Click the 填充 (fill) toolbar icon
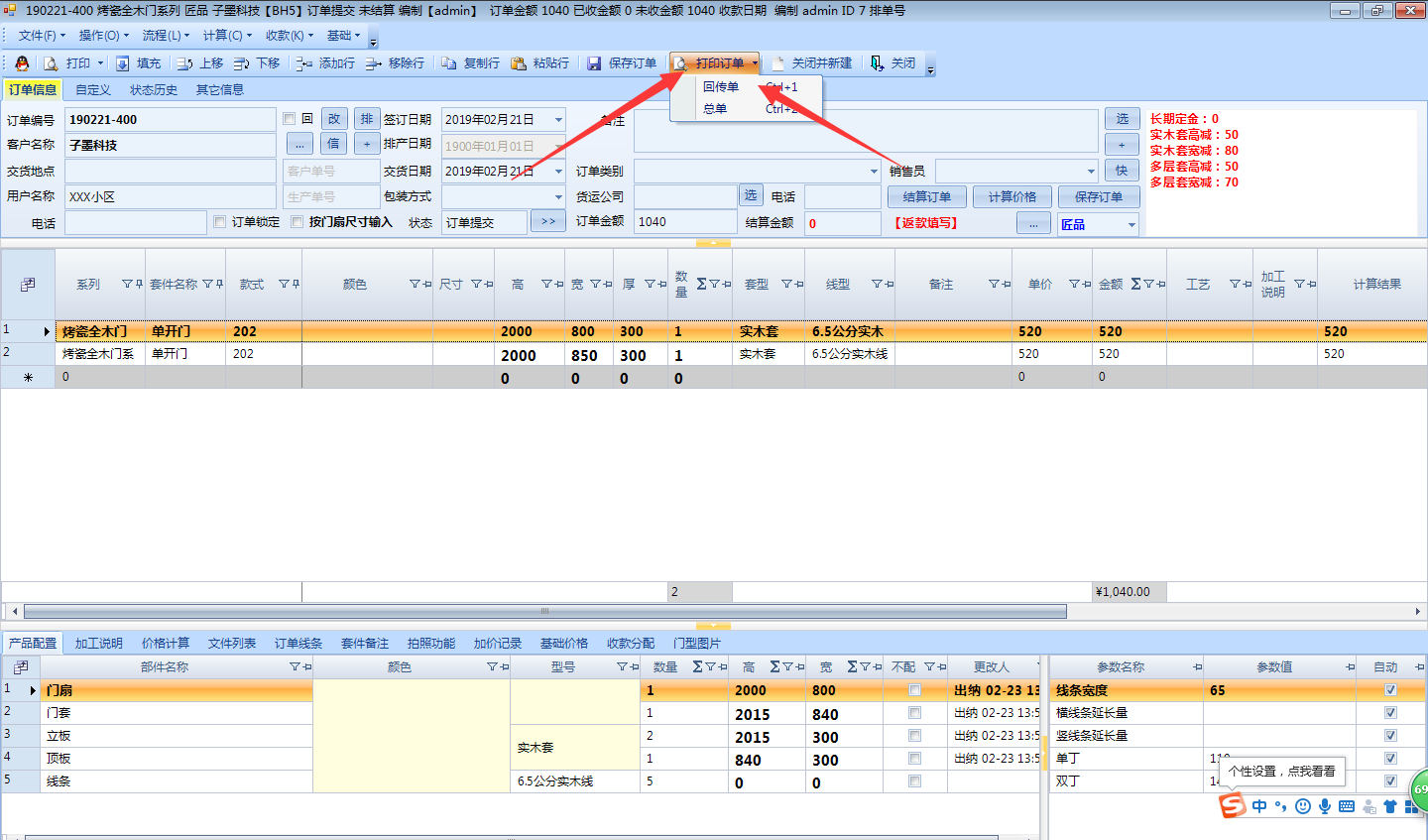This screenshot has width=1428, height=840. coord(123,63)
